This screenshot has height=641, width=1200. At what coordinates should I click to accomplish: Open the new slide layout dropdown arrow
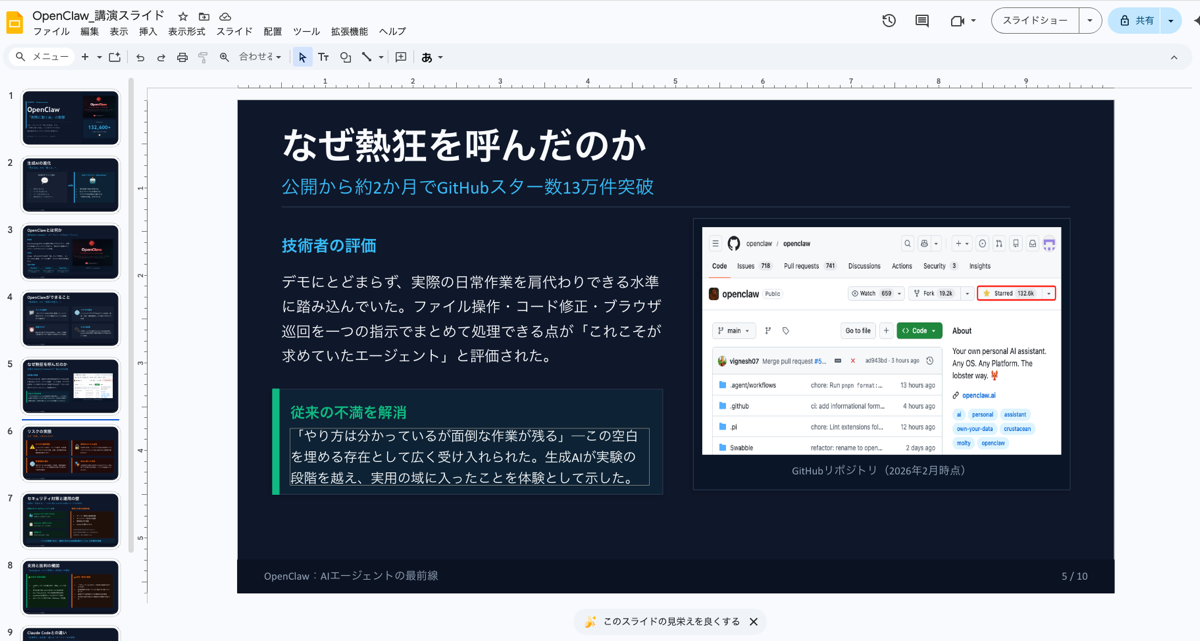tap(99, 57)
